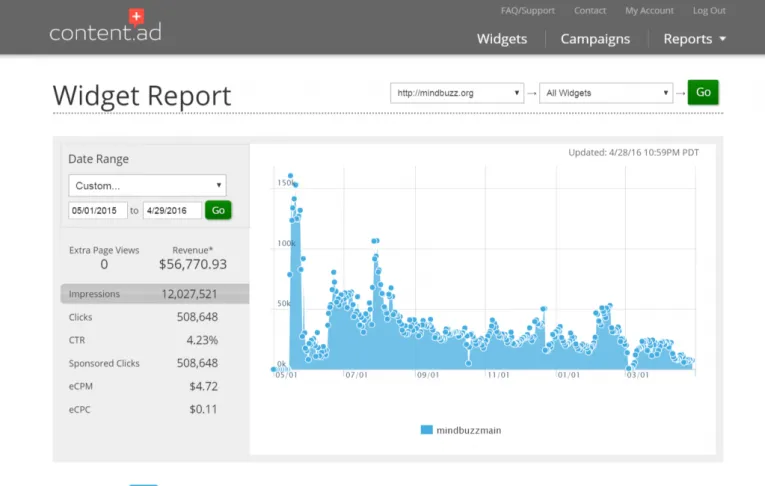Click the Go button beside All Widgets

[703, 92]
